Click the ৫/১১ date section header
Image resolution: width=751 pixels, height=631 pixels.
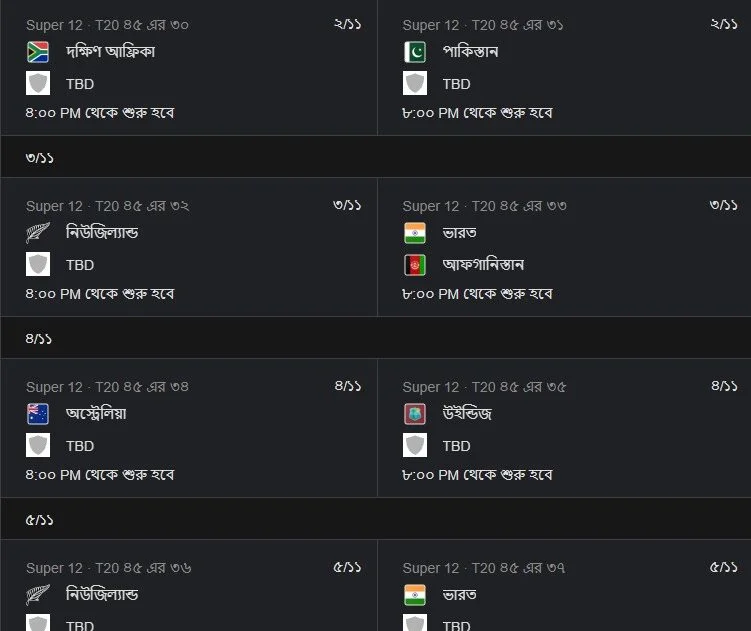[376, 519]
